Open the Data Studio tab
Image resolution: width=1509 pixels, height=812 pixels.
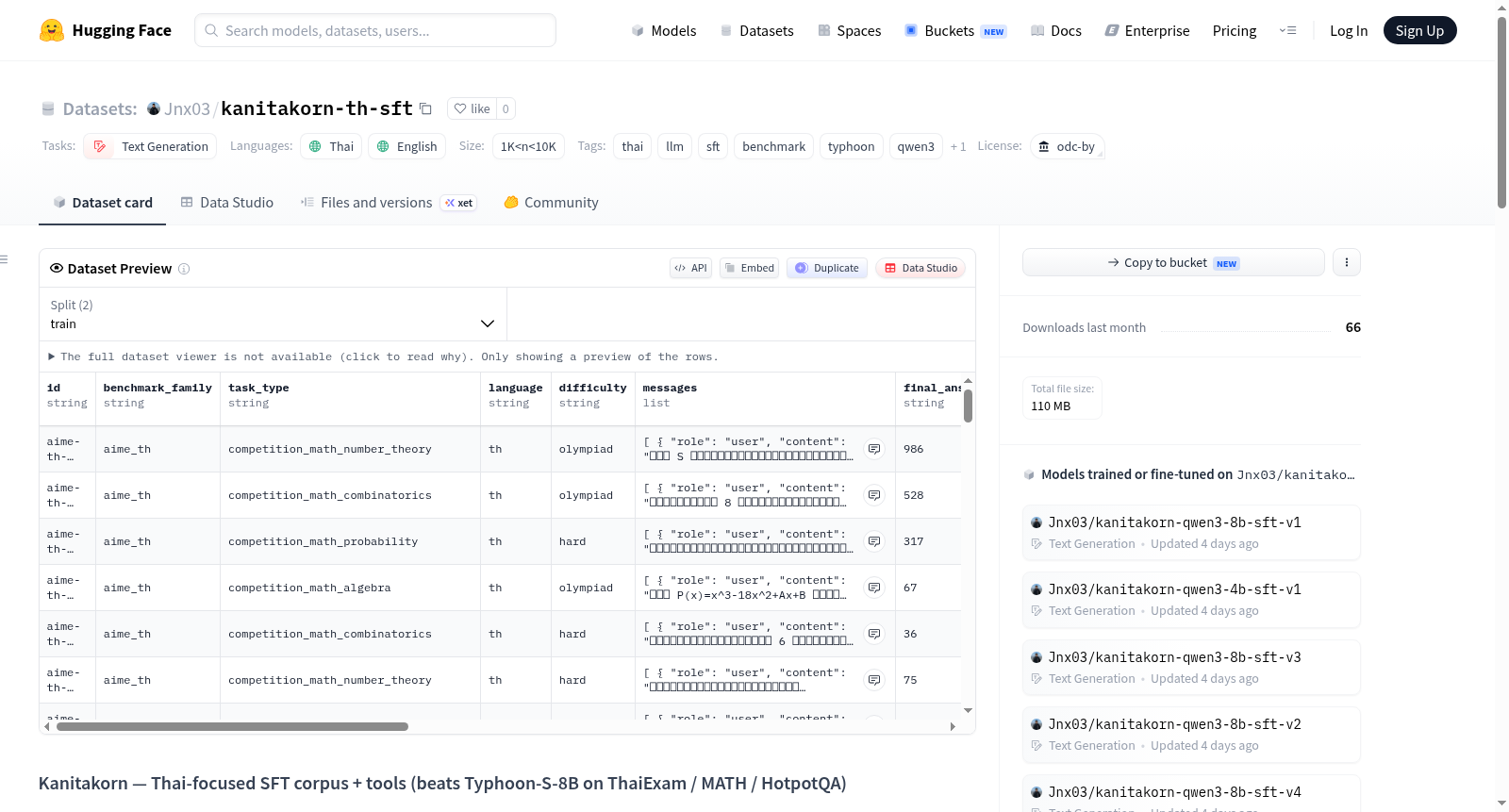click(227, 202)
